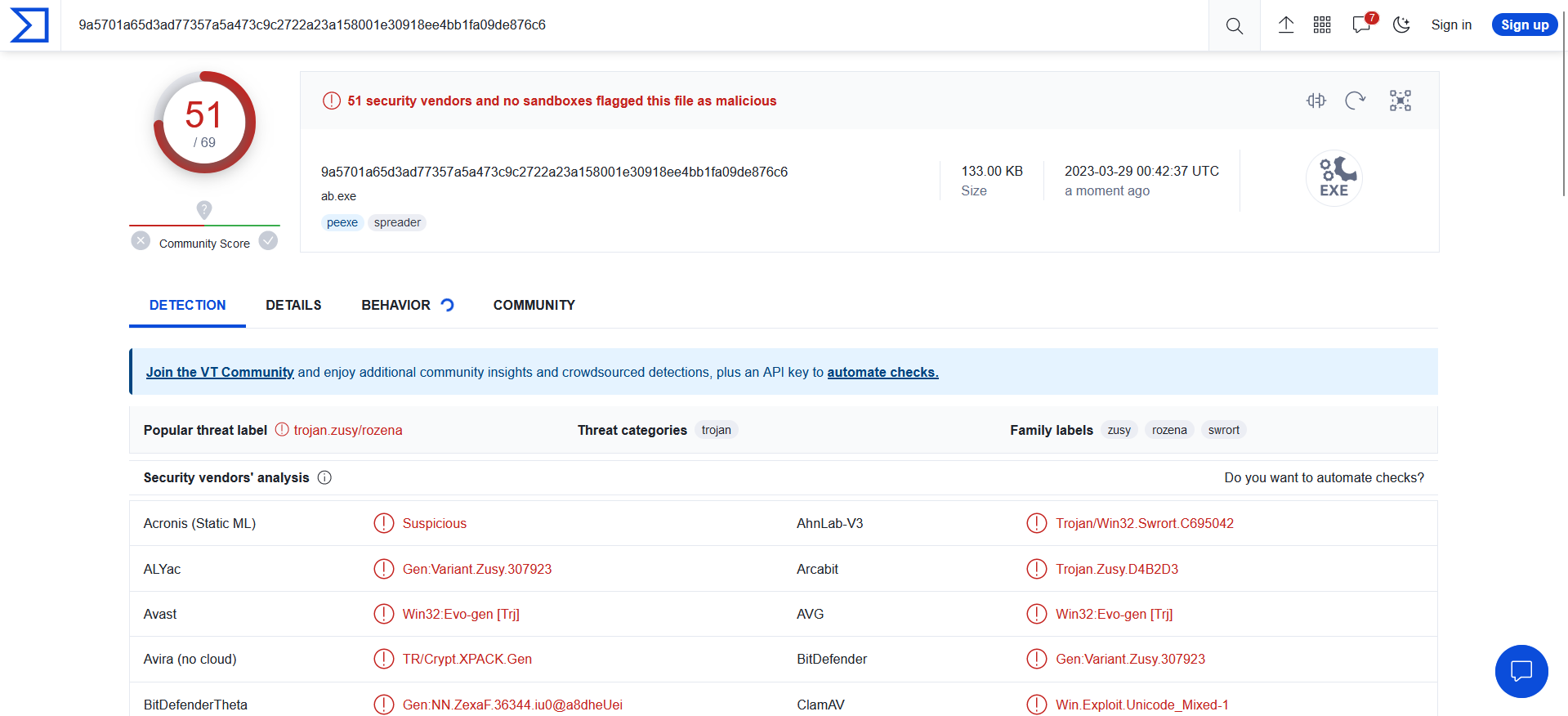The image size is (1568, 716).
Task: Click the trojan.zusy/rozena threat label
Action: (x=348, y=430)
